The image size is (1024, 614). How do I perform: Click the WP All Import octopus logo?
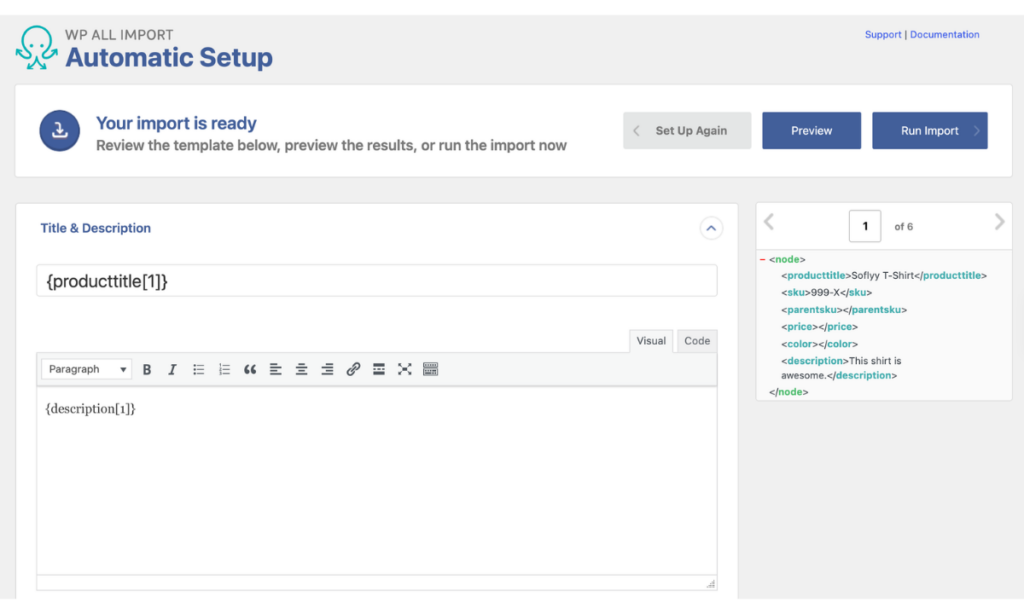pos(36,48)
